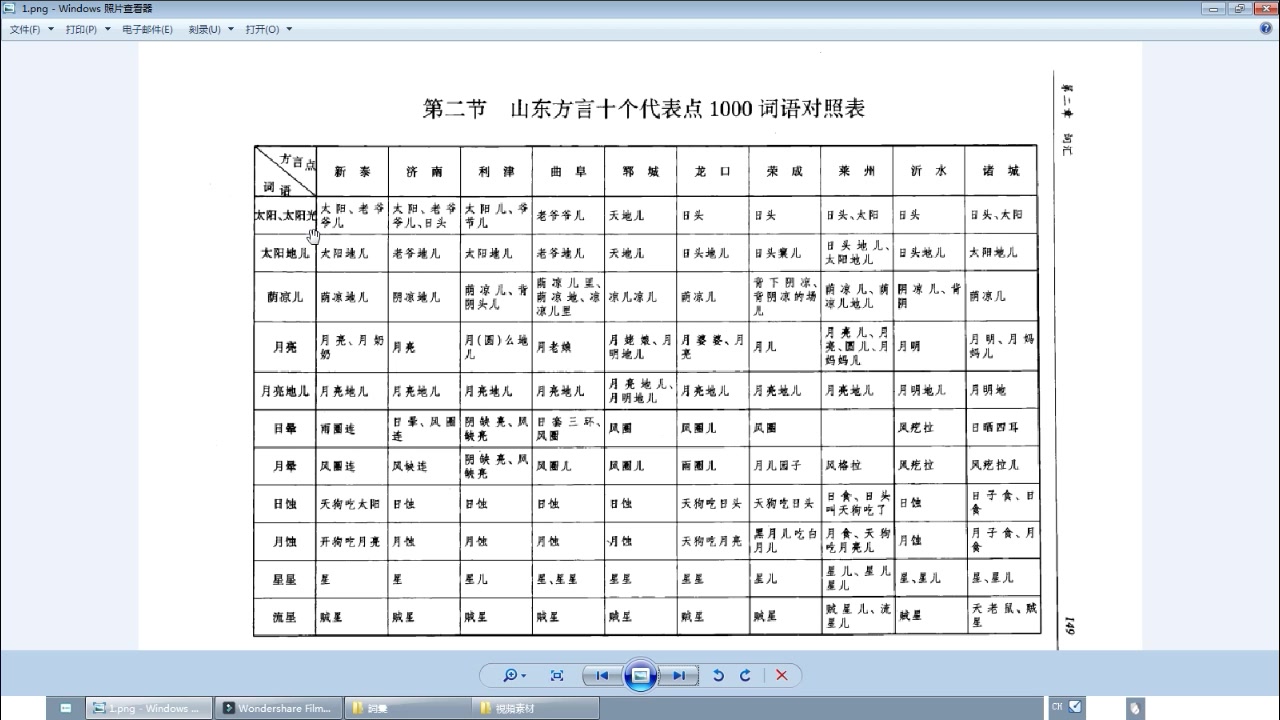This screenshot has height=720, width=1280.
Task: Click the row label 月晕
Action: coord(285,466)
